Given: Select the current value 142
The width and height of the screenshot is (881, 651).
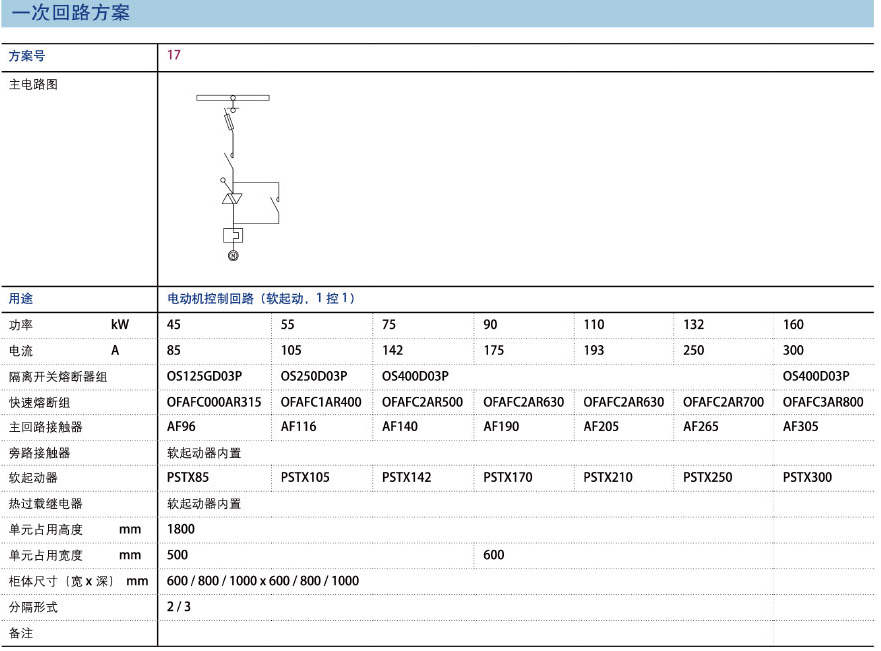Looking at the screenshot, I should pyautogui.click(x=392, y=350).
